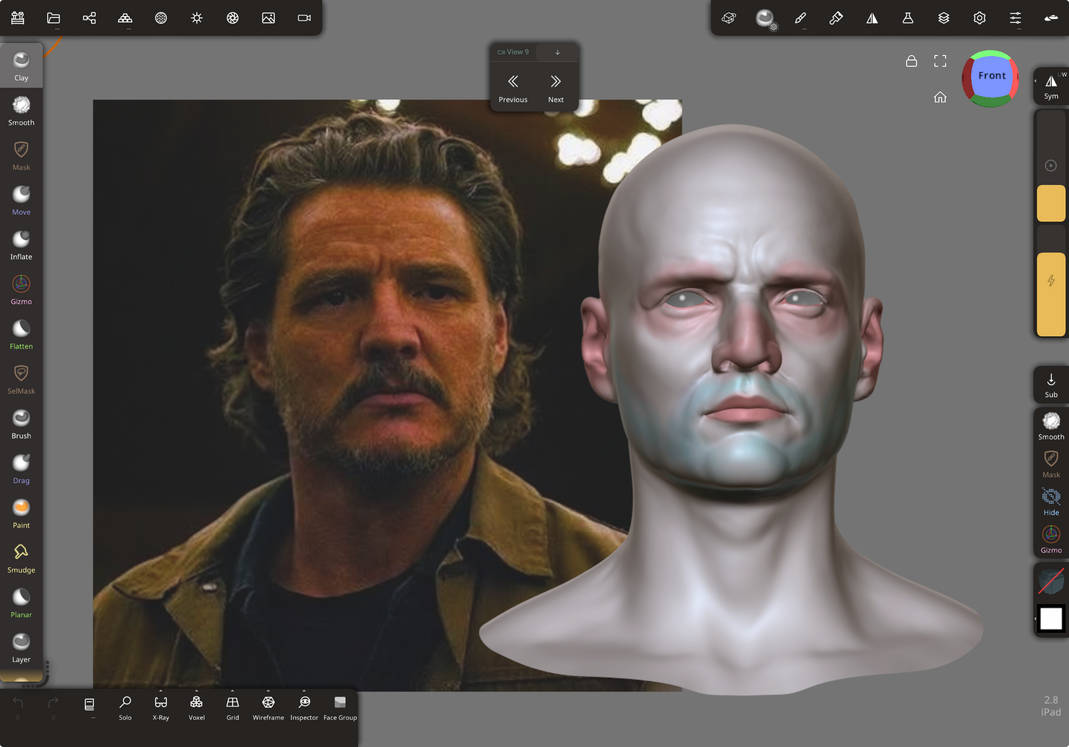Select the Inflate tool

(21, 245)
